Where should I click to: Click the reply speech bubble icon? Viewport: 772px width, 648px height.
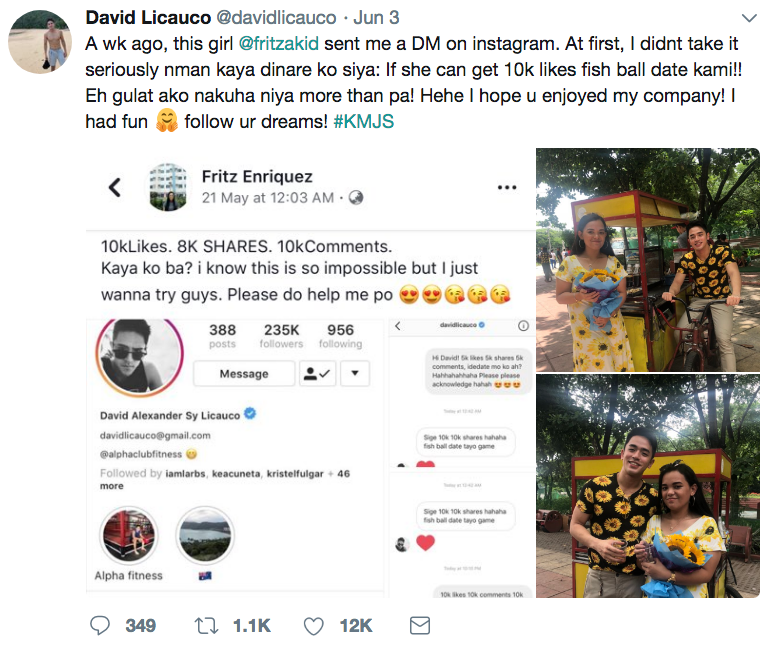[x=101, y=625]
